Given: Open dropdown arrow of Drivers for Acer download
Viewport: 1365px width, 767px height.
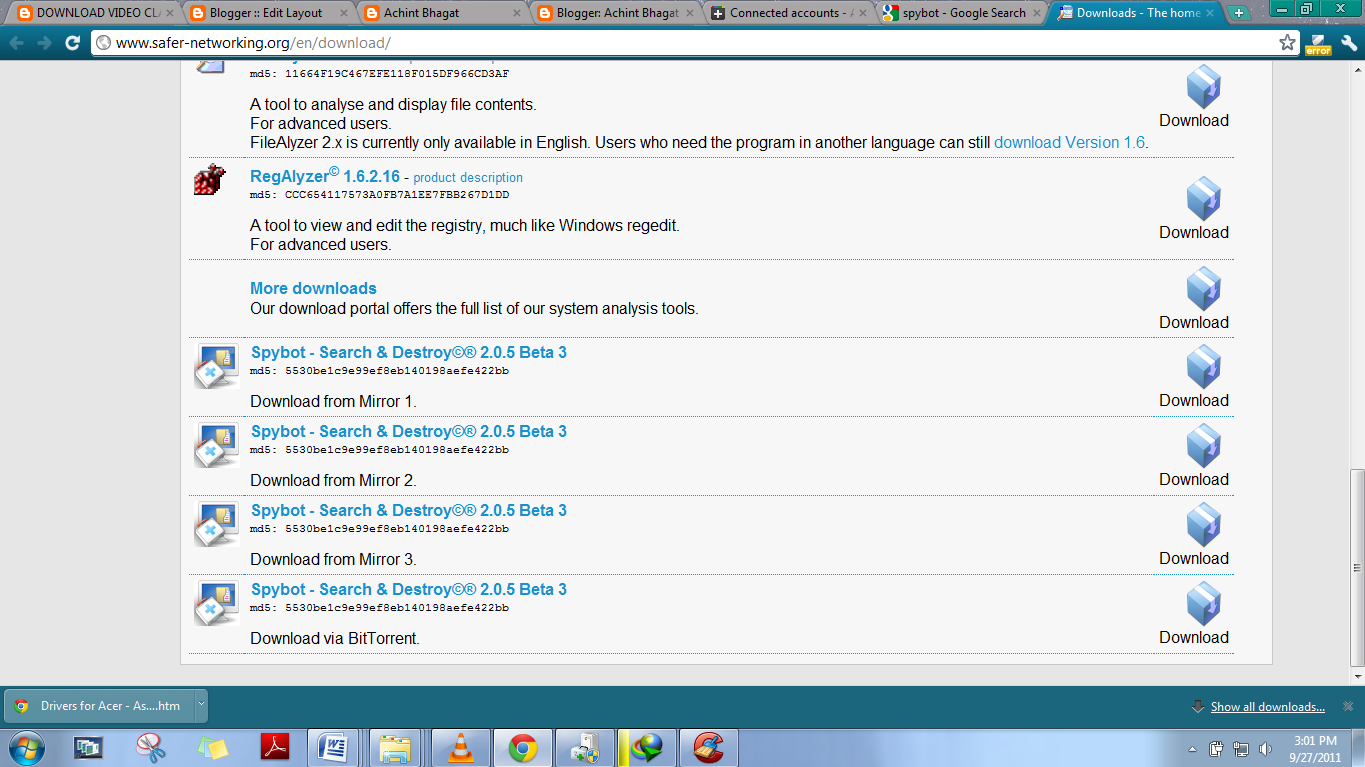Looking at the screenshot, I should (x=201, y=705).
